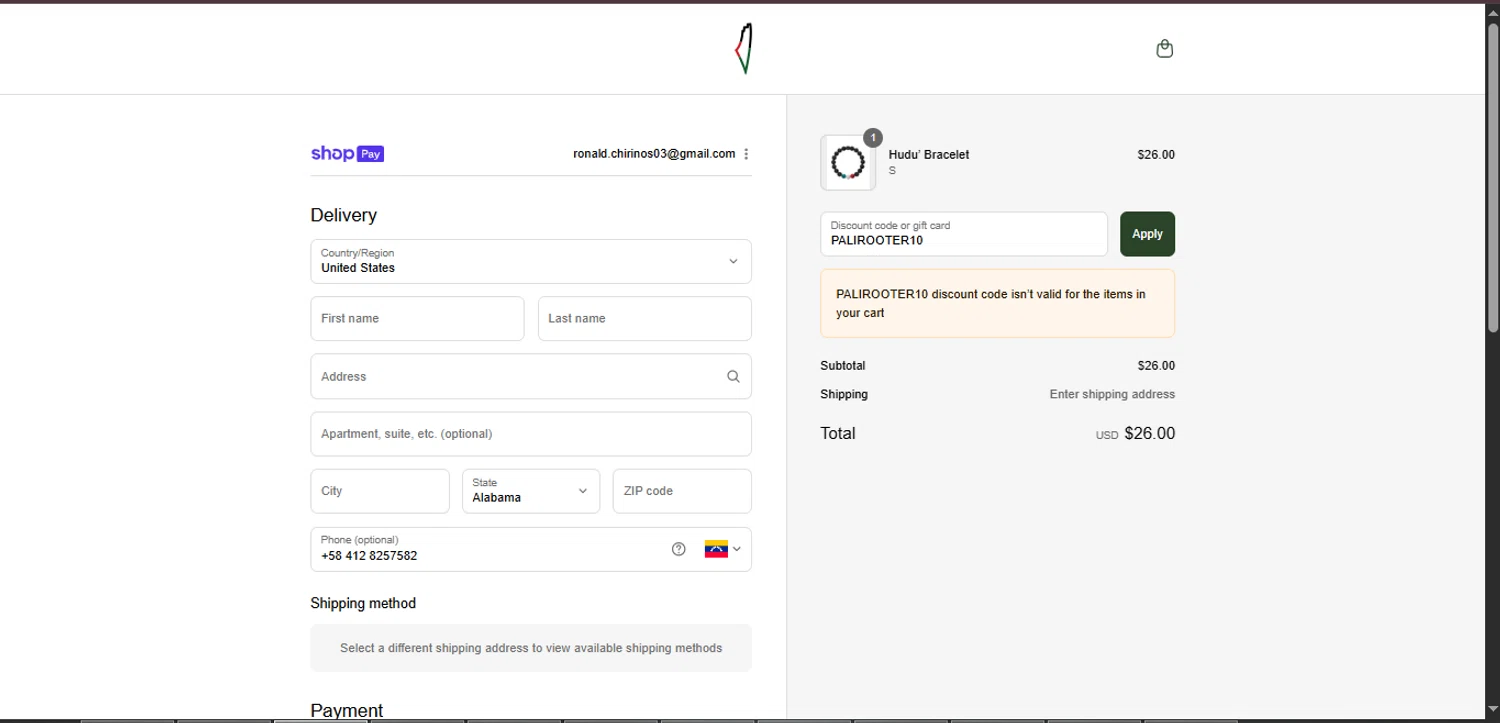Screen dimensions: 1500x723
Task: Click the Payment section heading
Action: (347, 711)
